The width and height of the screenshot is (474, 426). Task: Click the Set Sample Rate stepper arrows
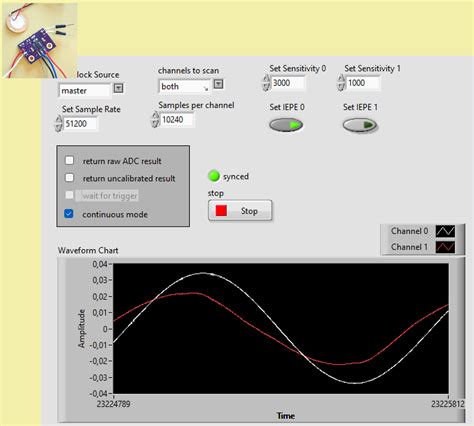click(59, 124)
